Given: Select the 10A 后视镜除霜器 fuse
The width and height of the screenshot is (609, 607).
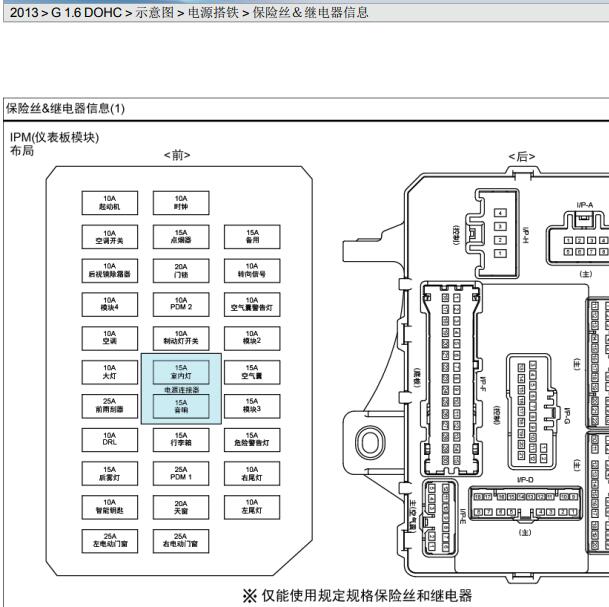Looking at the screenshot, I should coord(110,271).
